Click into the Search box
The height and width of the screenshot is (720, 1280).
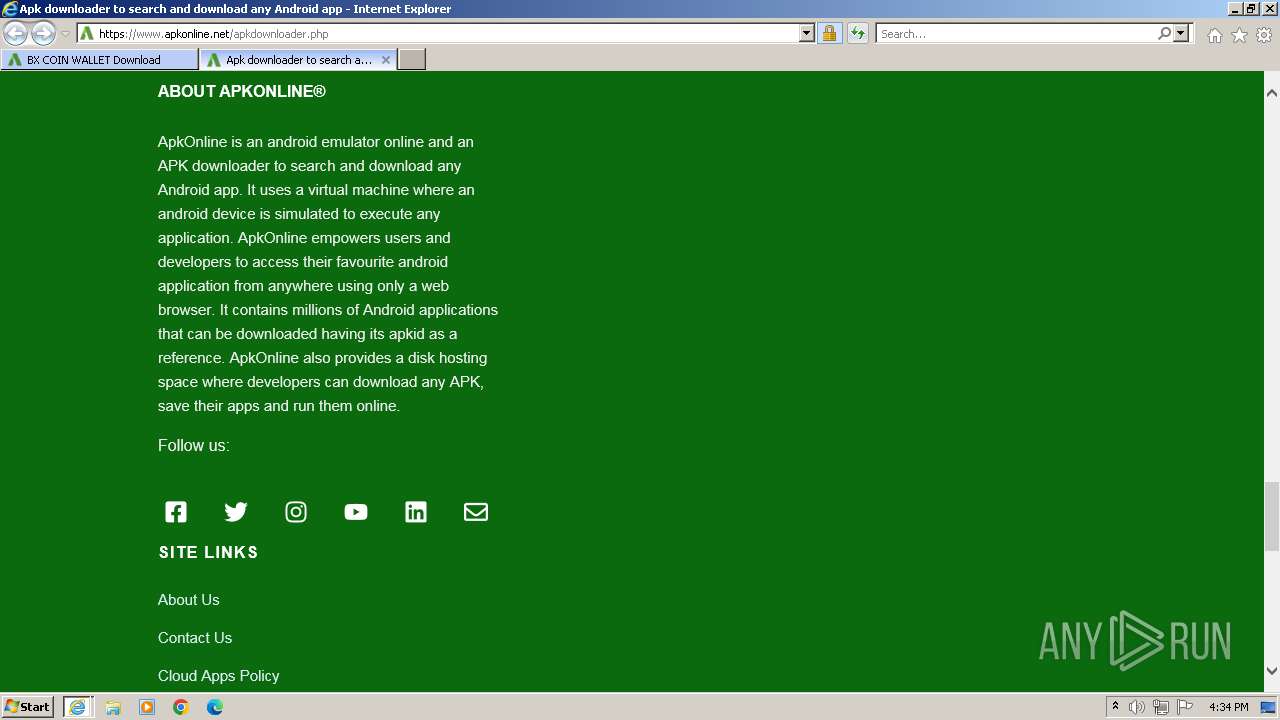click(x=1016, y=33)
